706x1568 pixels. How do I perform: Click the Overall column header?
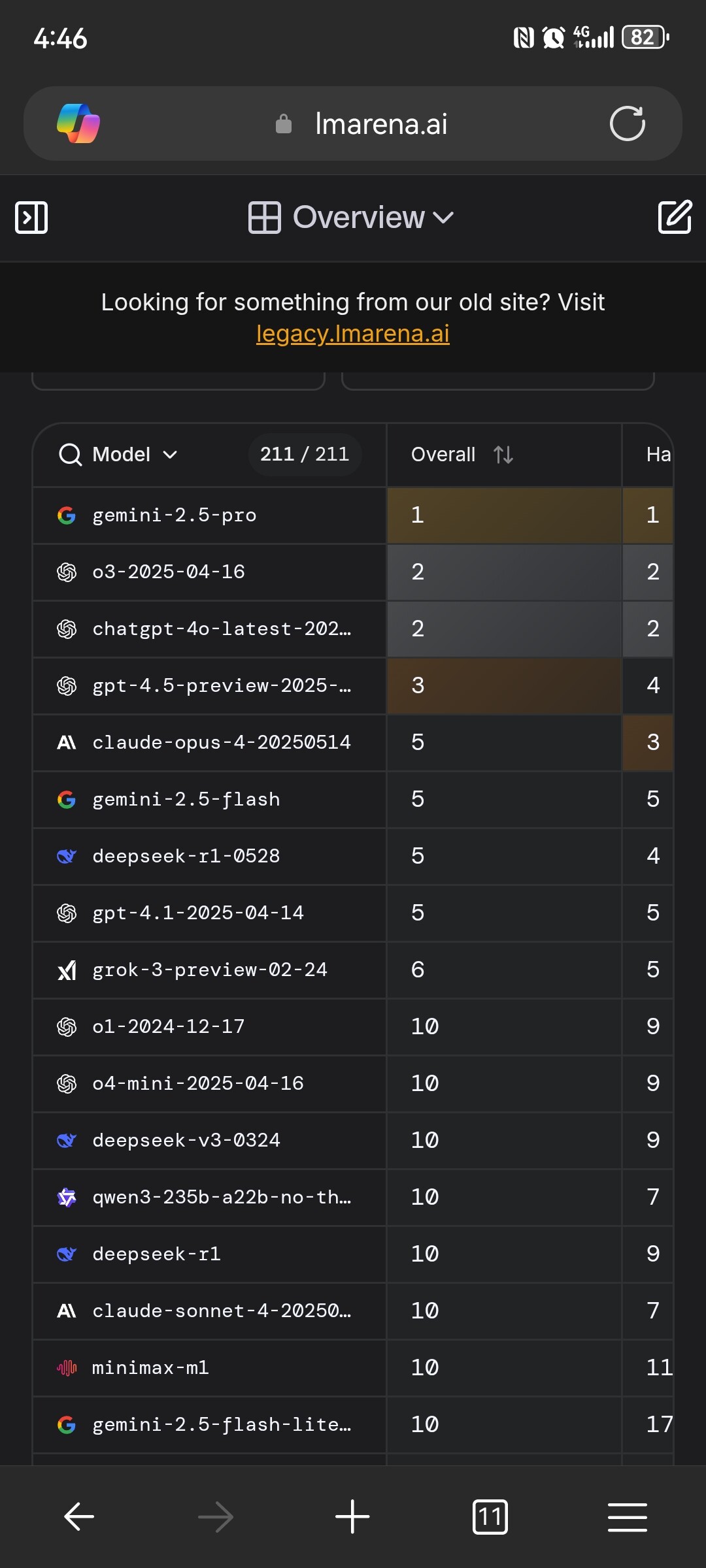(x=443, y=455)
